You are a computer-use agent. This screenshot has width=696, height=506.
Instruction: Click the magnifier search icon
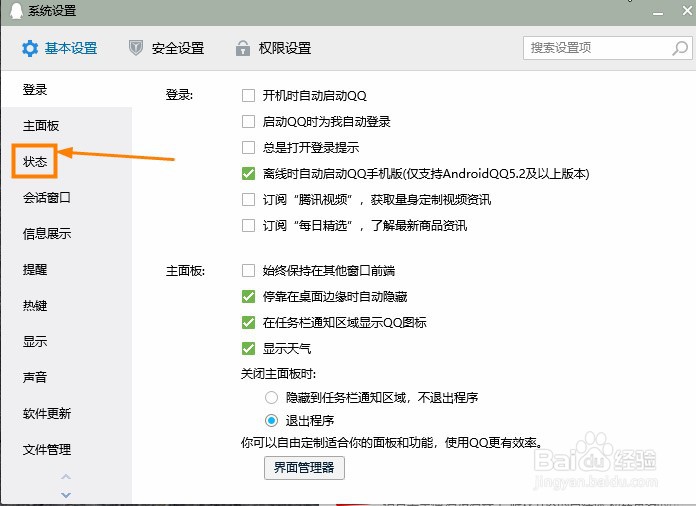tap(680, 48)
